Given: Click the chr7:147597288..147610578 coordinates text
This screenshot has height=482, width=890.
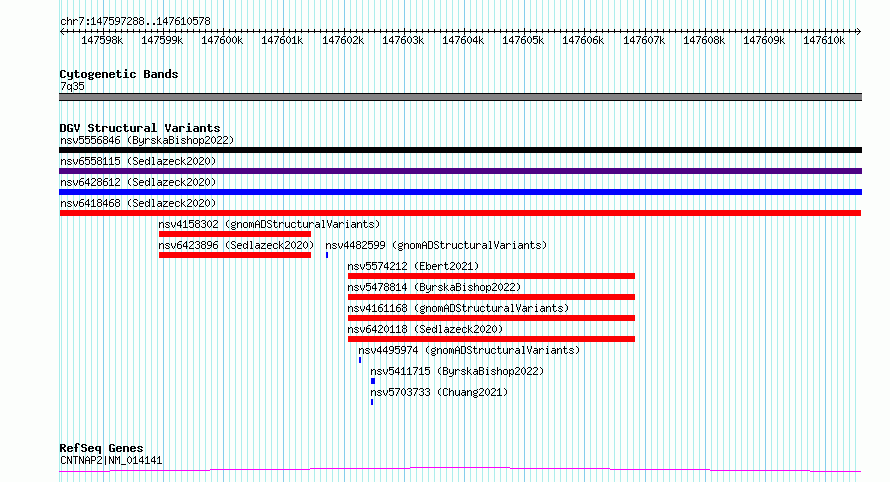Looking at the screenshot, I should click(x=135, y=21).
